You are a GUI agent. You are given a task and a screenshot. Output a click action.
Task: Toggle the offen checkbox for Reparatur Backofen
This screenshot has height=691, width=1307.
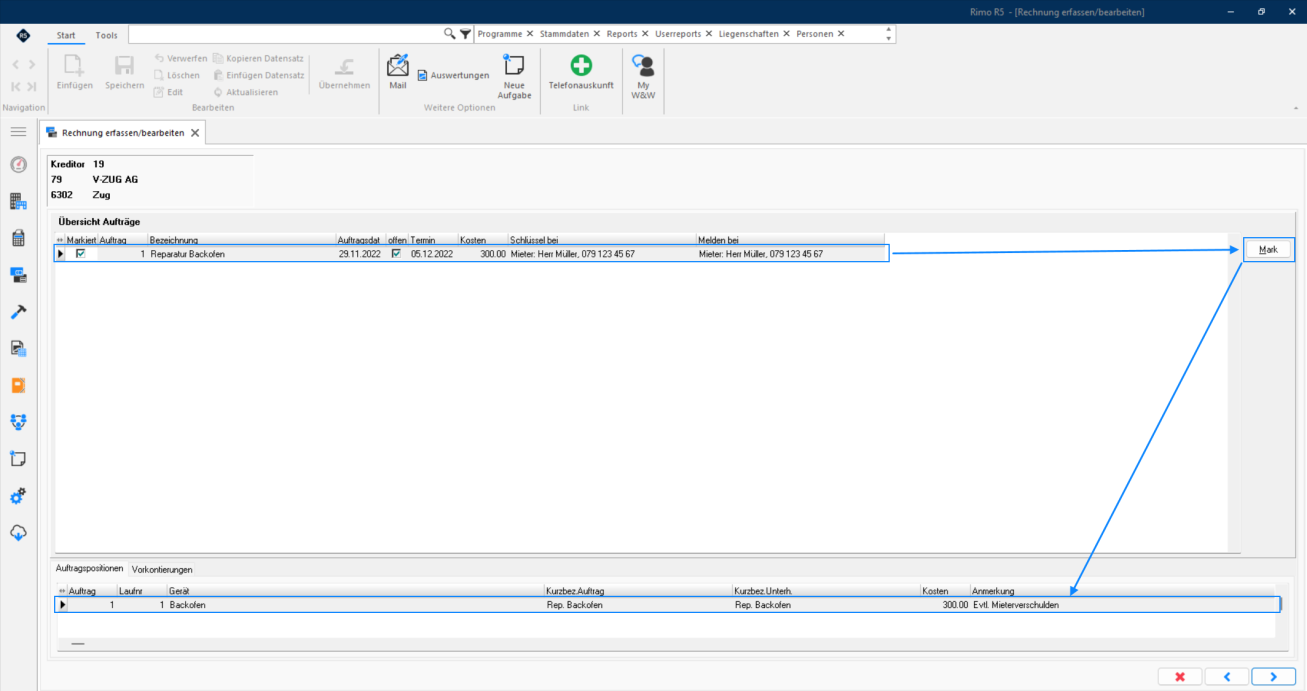(397, 254)
